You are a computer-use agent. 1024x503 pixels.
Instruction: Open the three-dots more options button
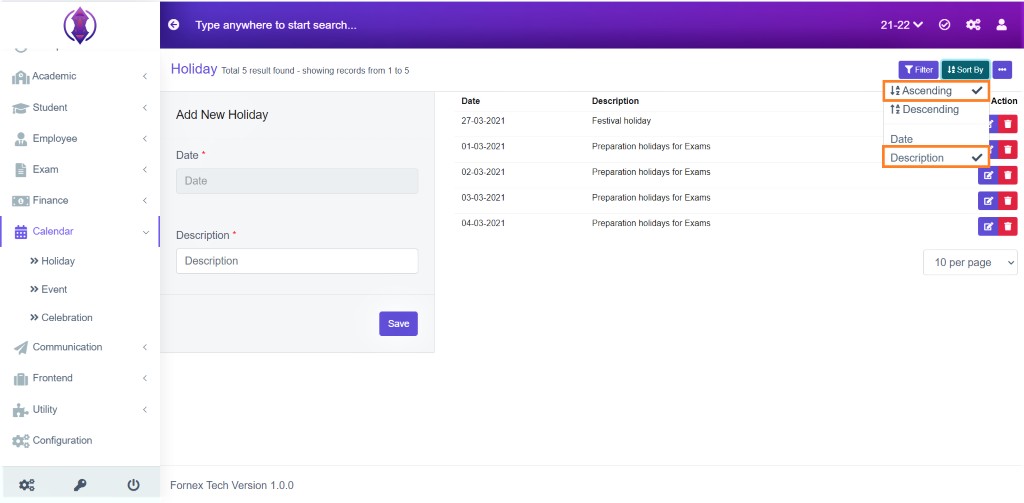(x=1002, y=69)
